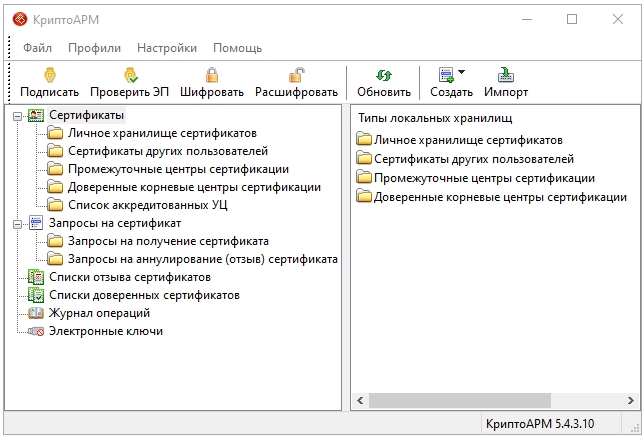
Task: Click the Электронные ключи token icon
Action: point(36,331)
